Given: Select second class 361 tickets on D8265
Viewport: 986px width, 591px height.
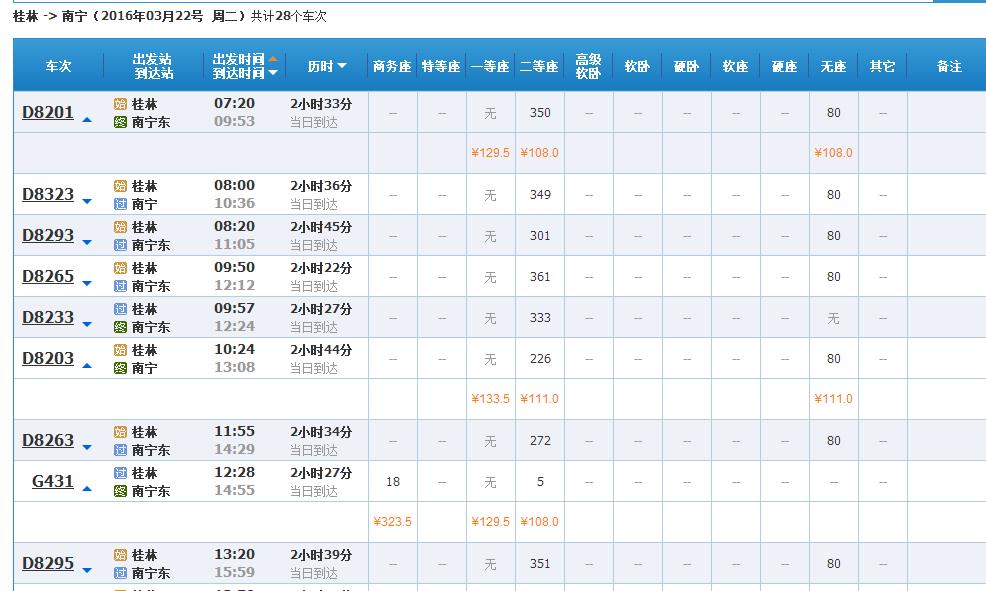Looking at the screenshot, I should coord(540,277).
